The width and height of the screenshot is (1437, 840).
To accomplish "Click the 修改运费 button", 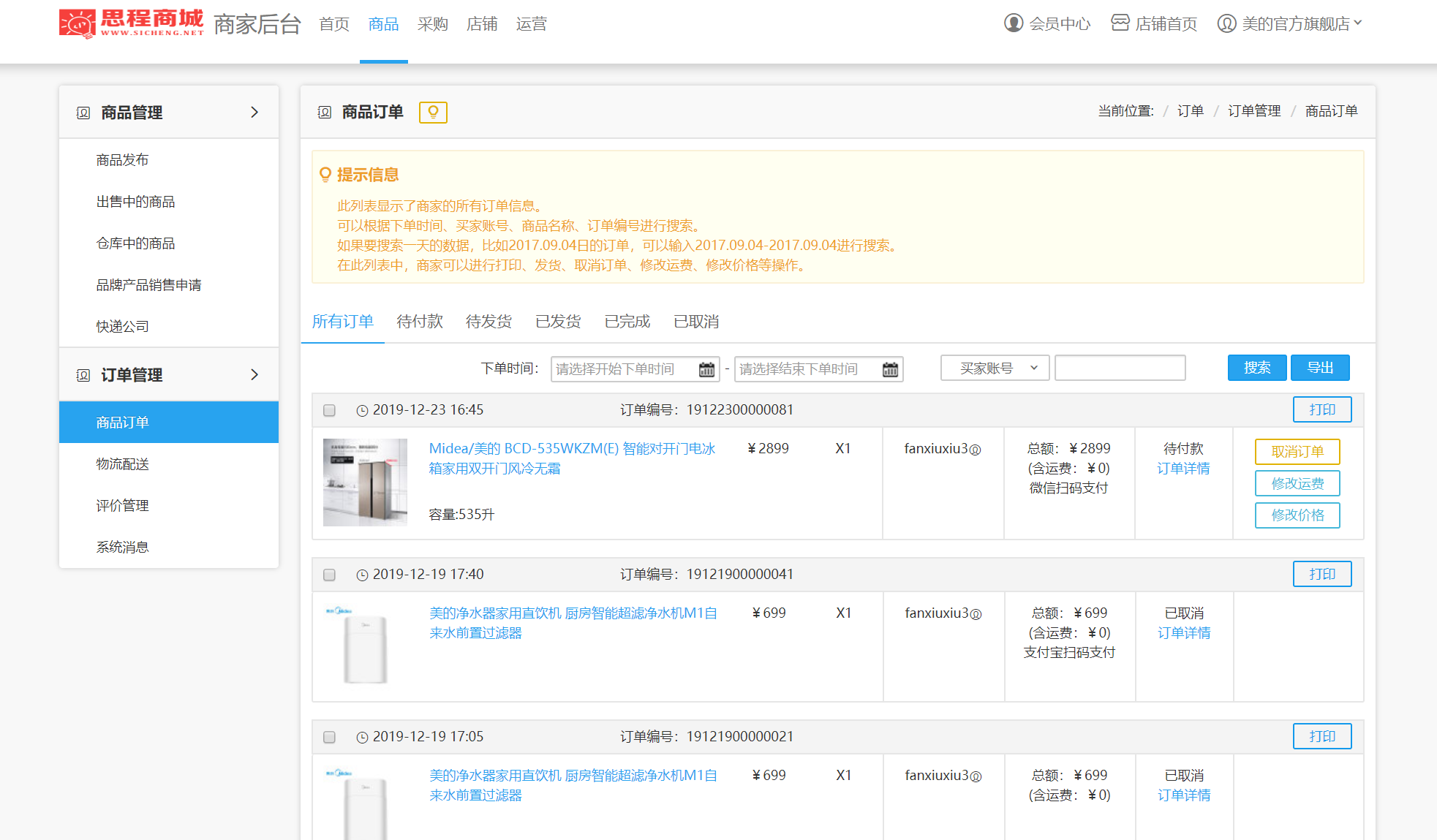I will point(1297,483).
